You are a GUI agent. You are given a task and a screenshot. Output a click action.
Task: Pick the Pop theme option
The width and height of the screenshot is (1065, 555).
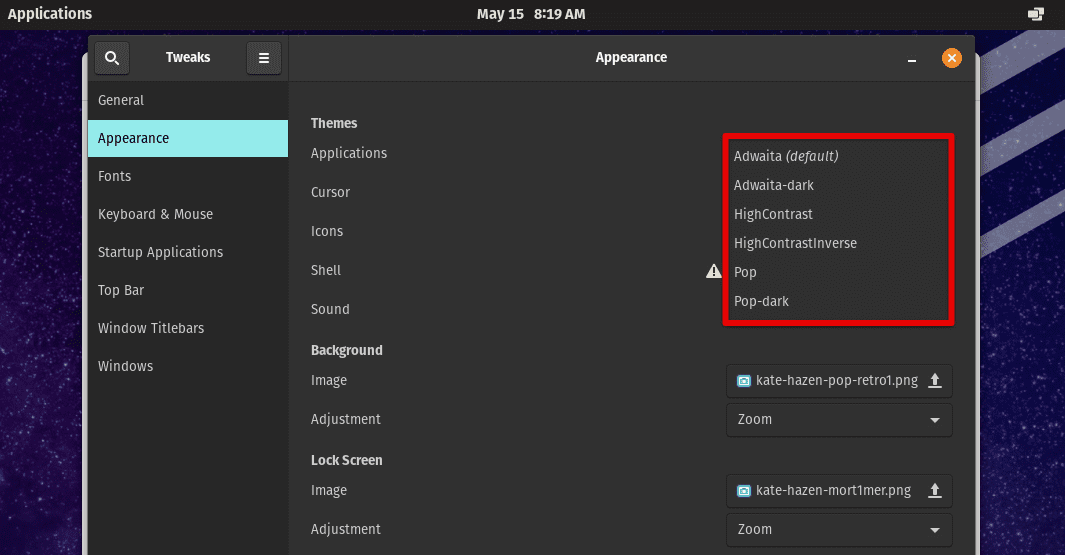tap(838, 272)
